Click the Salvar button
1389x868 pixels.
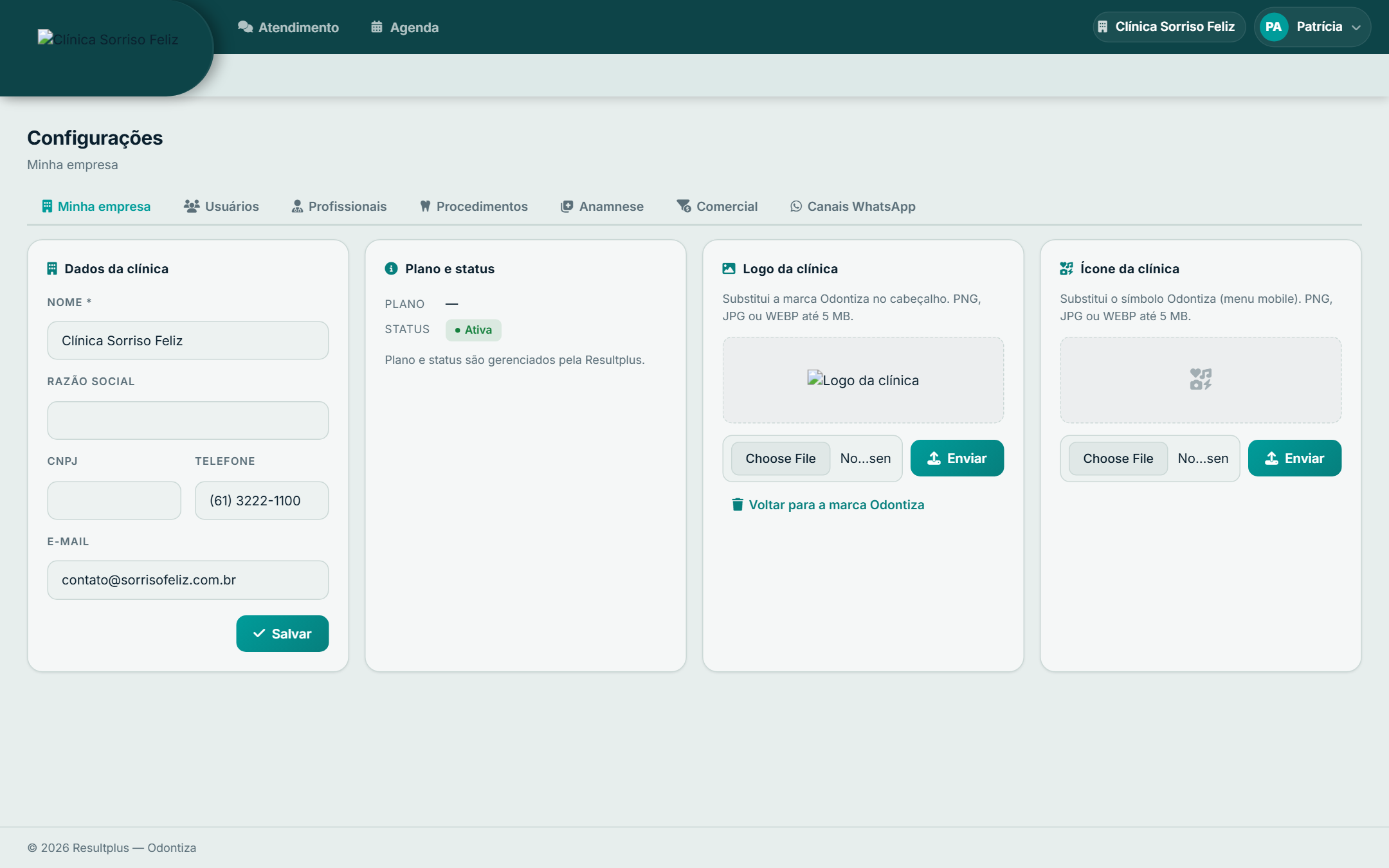coord(282,633)
